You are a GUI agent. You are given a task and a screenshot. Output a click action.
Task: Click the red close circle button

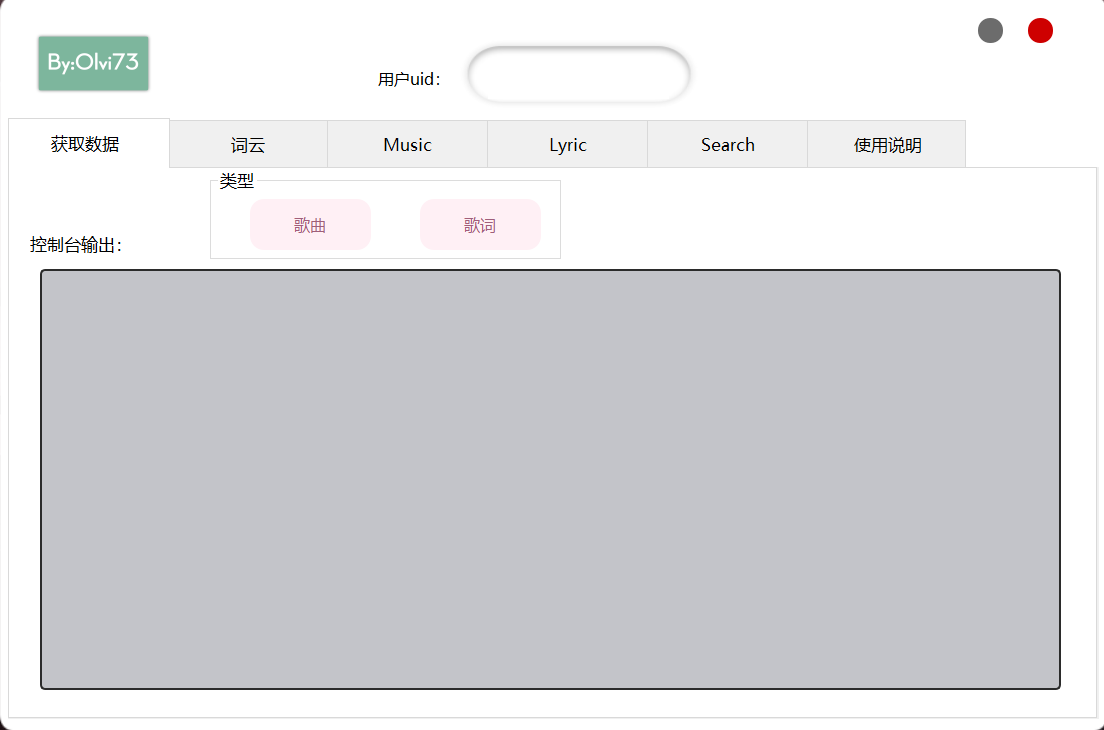(1040, 31)
